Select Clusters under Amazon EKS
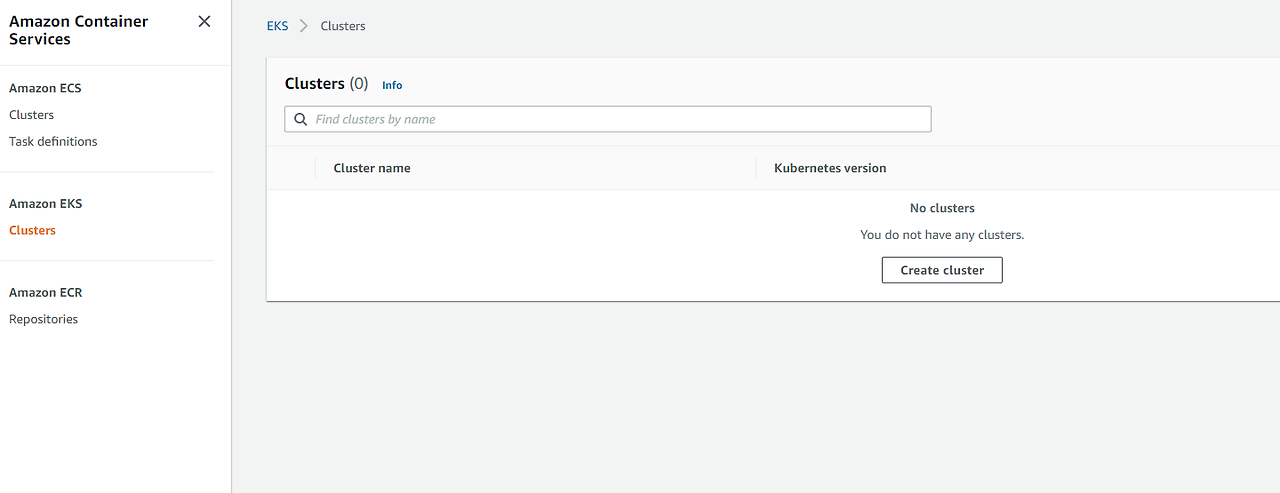Screen dimensions: 1280x493 pyautogui.click(x=32, y=230)
